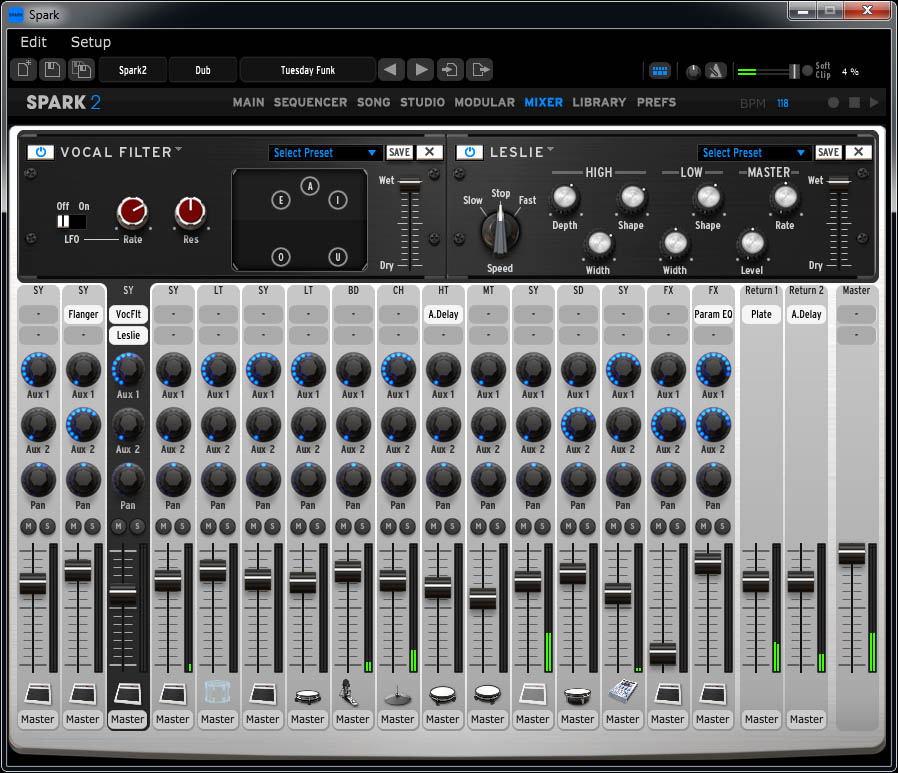Expand the Vocal Filter effect type menu

pos(179,150)
